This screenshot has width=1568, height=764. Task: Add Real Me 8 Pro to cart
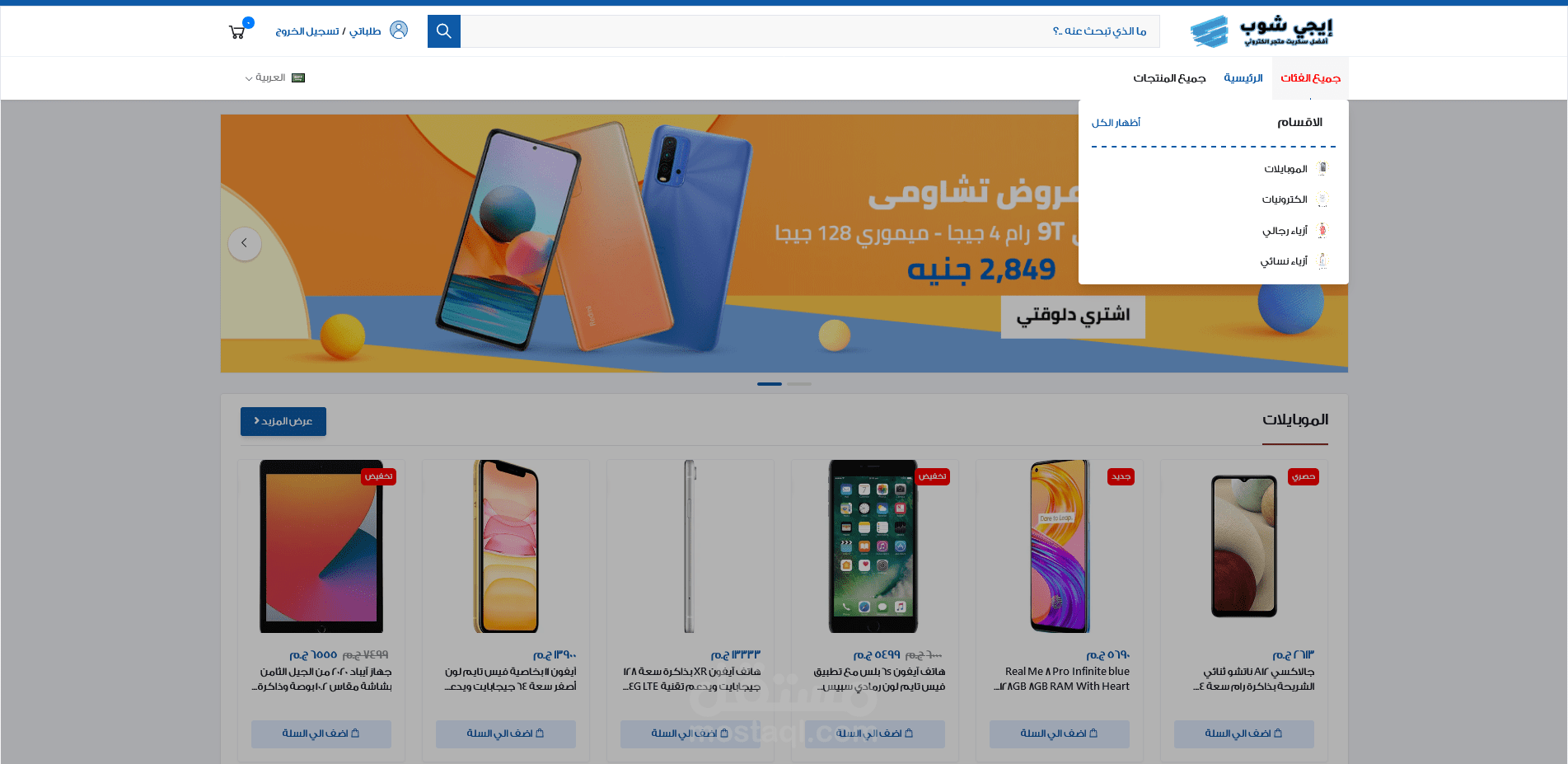click(x=1060, y=734)
